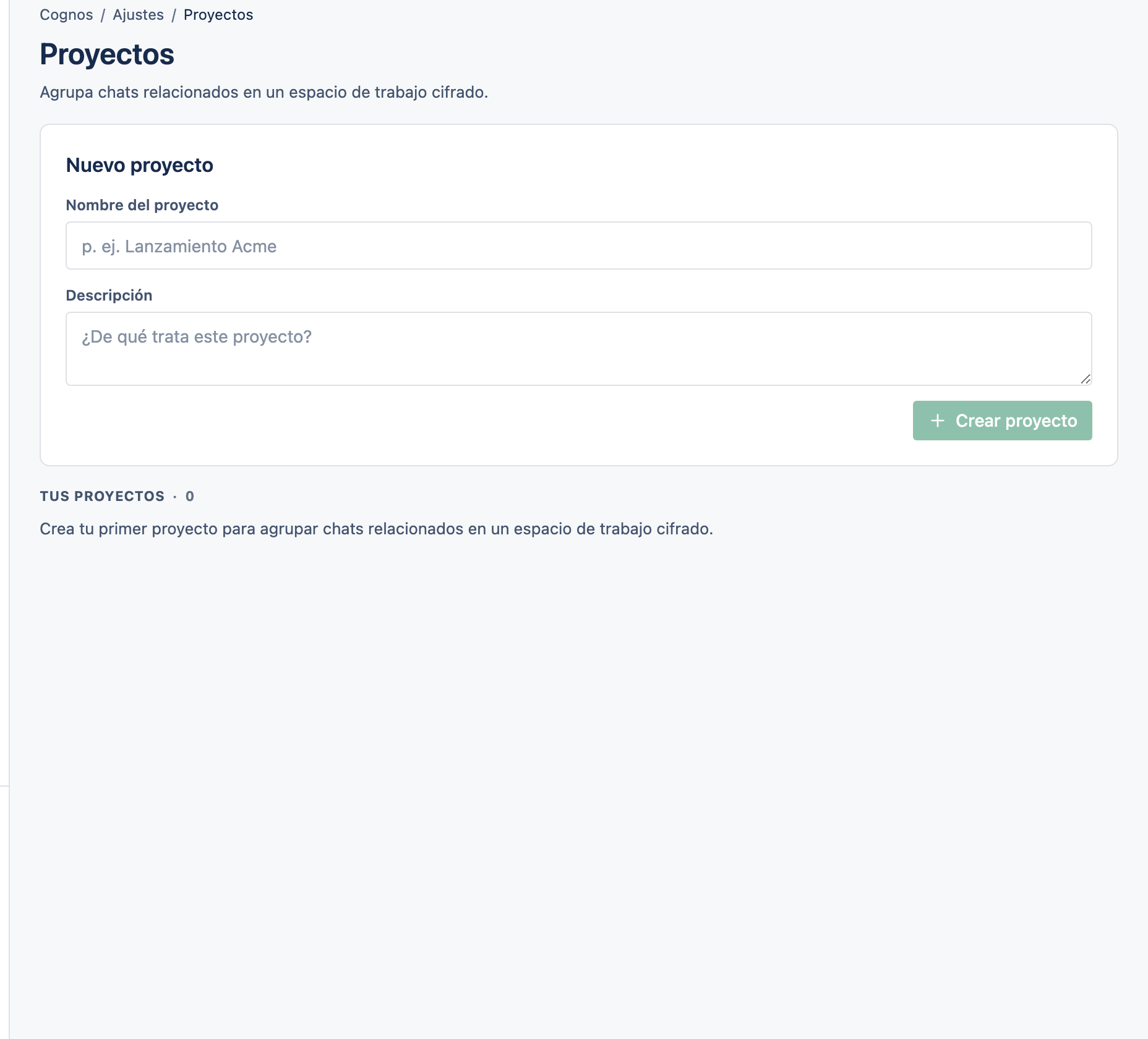Go to Ajustes in the breadcrumb
Screen dimensions: 1148x1039
(138, 15)
